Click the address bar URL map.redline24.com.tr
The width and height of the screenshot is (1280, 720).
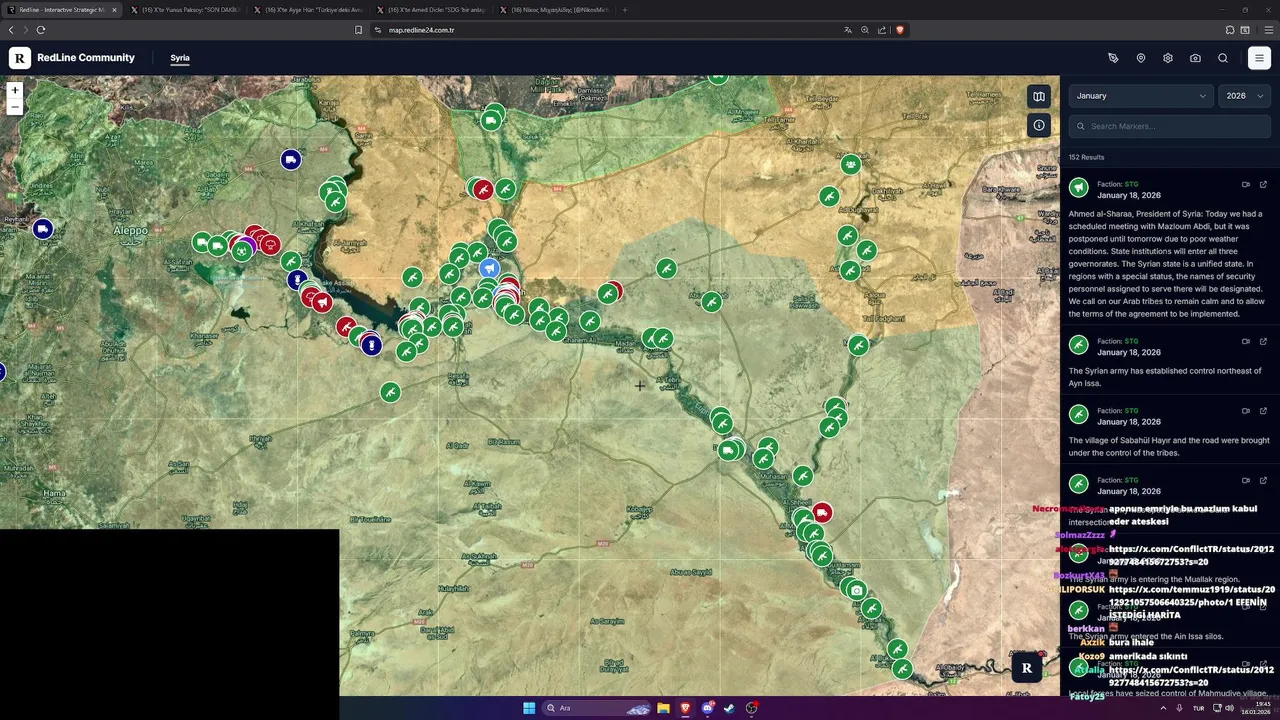421,30
